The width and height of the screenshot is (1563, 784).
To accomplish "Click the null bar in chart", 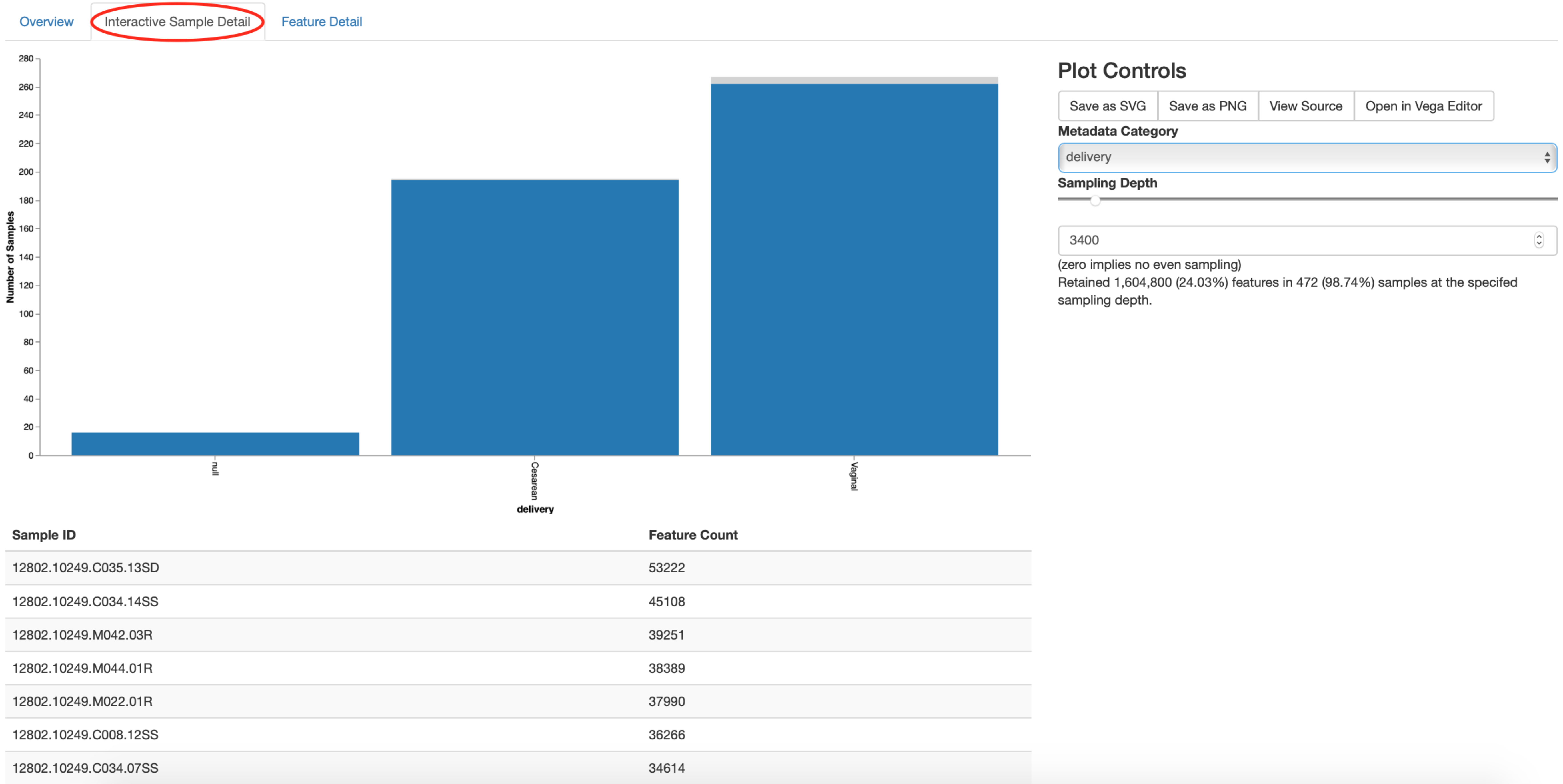I will click(x=215, y=443).
